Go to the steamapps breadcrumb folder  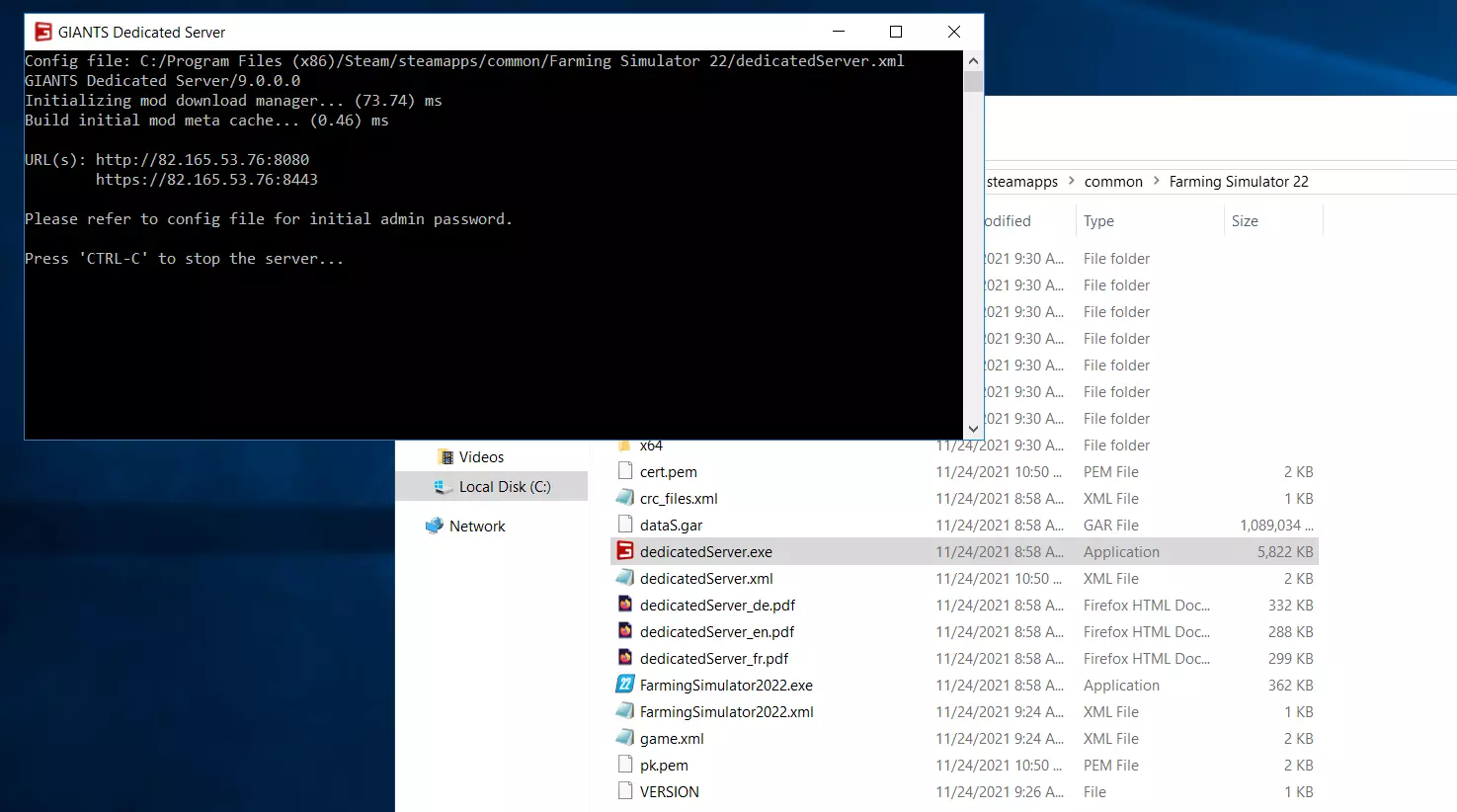click(x=1022, y=182)
